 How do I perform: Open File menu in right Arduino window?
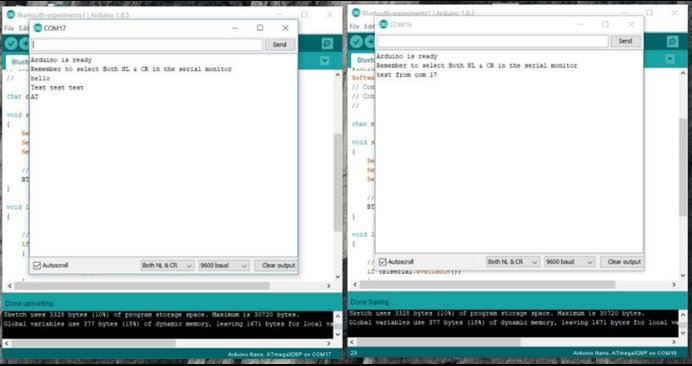point(354,26)
